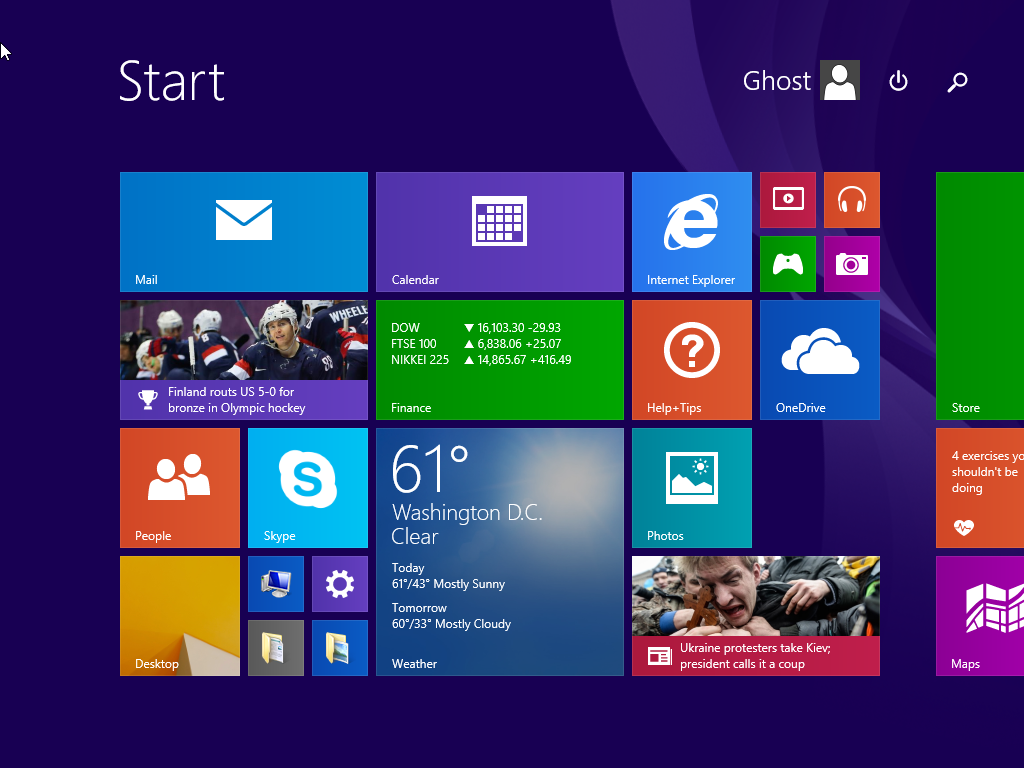
Task: Open the Camera app
Action: (x=851, y=263)
